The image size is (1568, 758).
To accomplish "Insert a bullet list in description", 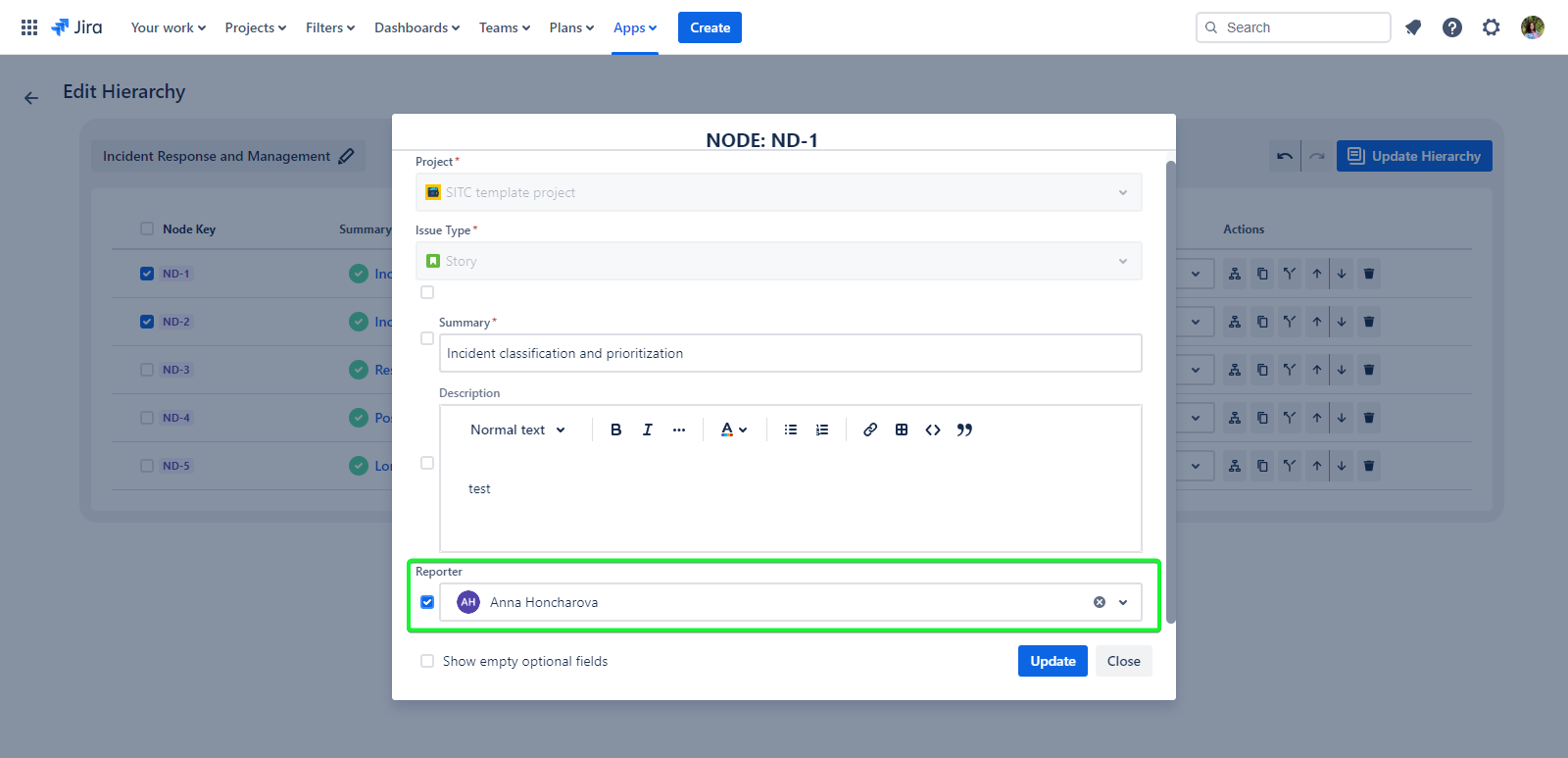I will [x=790, y=430].
